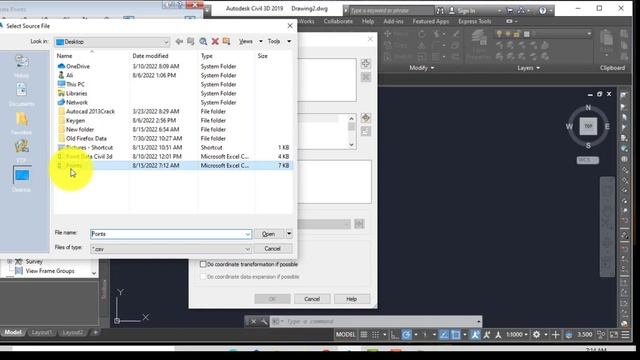This screenshot has height=360, width=640.
Task: Enable 'Do coordinate transformation if possible' checkbox
Action: (x=203, y=264)
